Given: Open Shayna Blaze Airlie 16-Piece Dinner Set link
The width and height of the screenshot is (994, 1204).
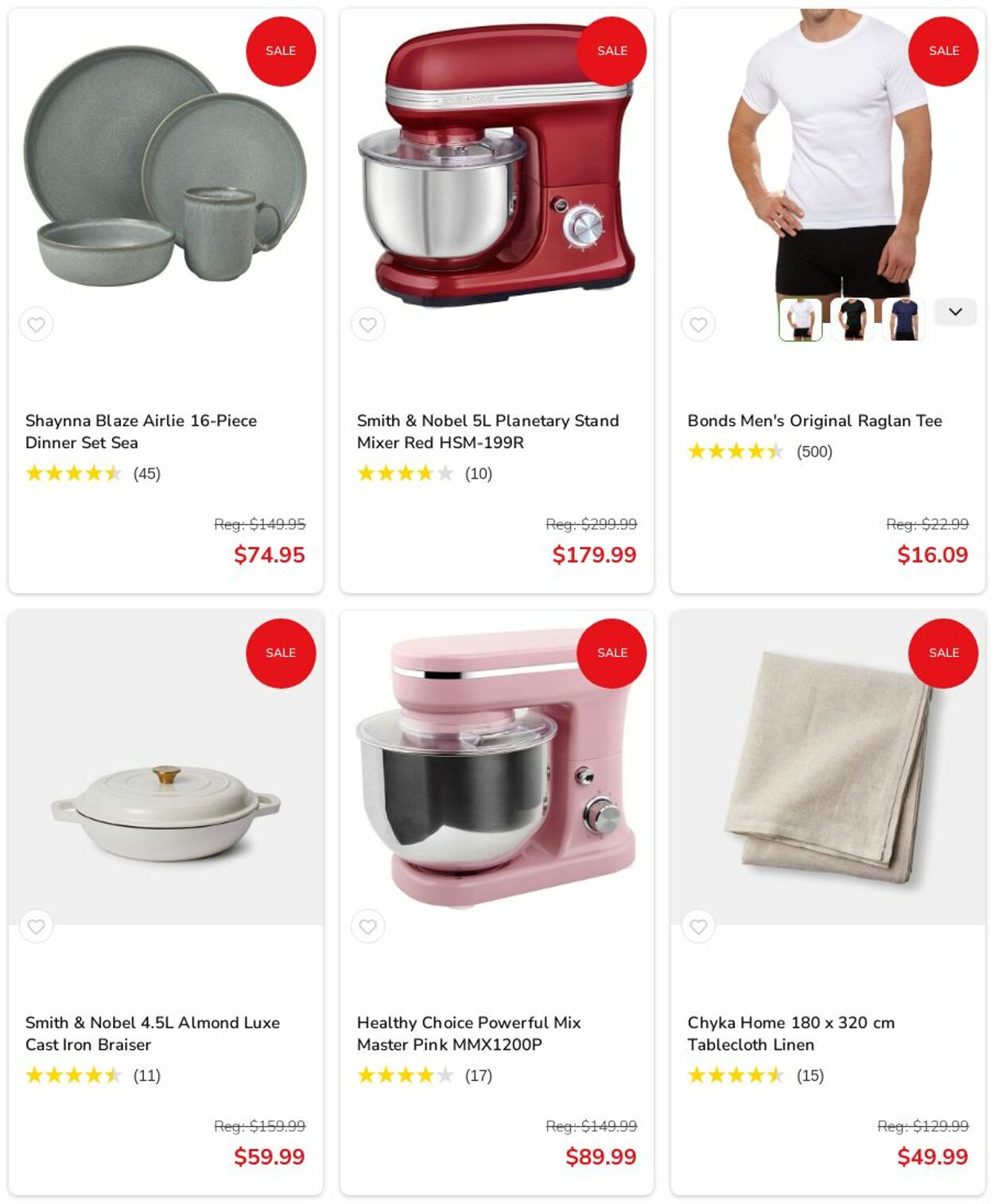Looking at the screenshot, I should [x=141, y=432].
